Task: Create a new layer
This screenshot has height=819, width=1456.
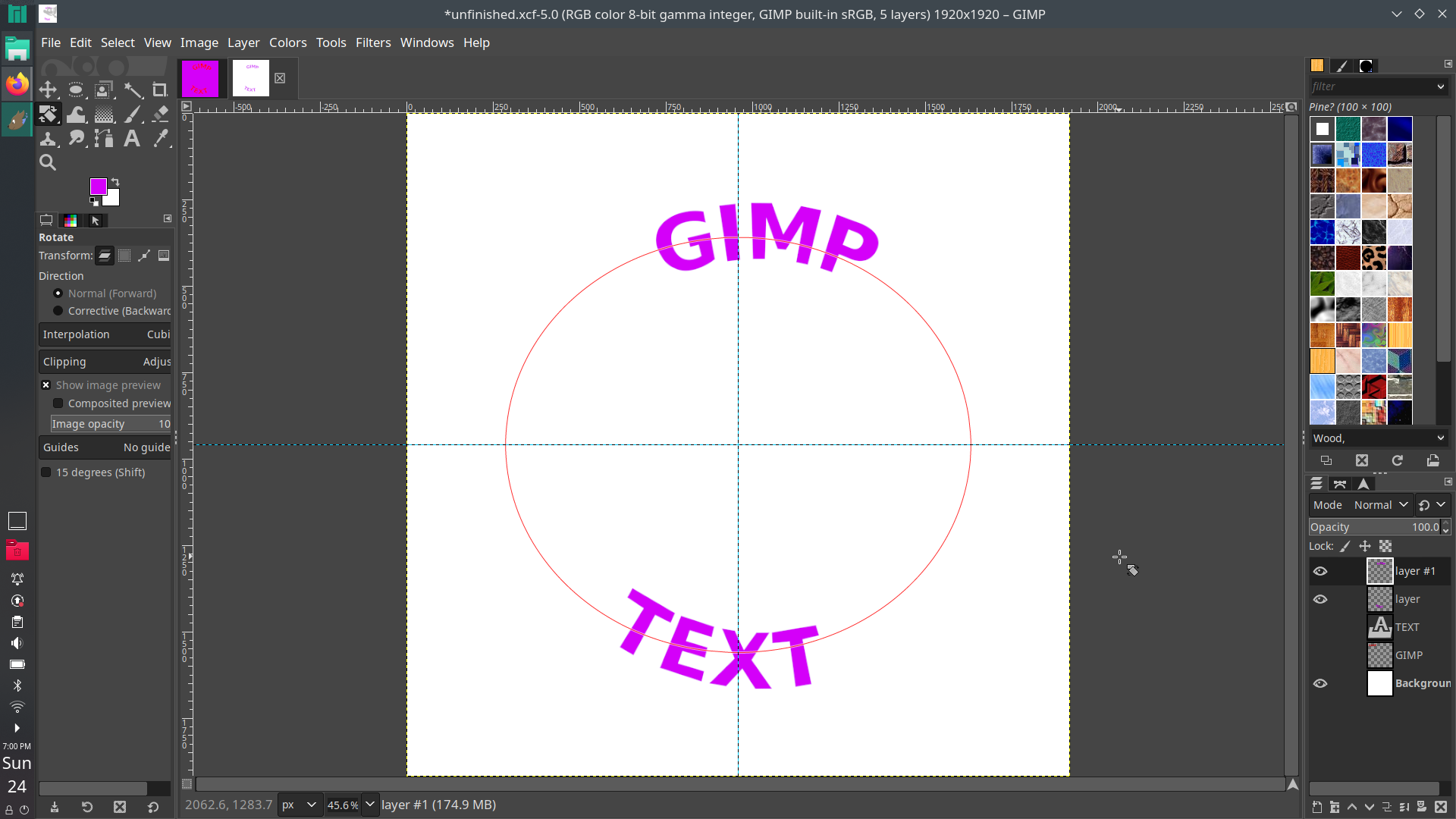Action: pos(1316,808)
